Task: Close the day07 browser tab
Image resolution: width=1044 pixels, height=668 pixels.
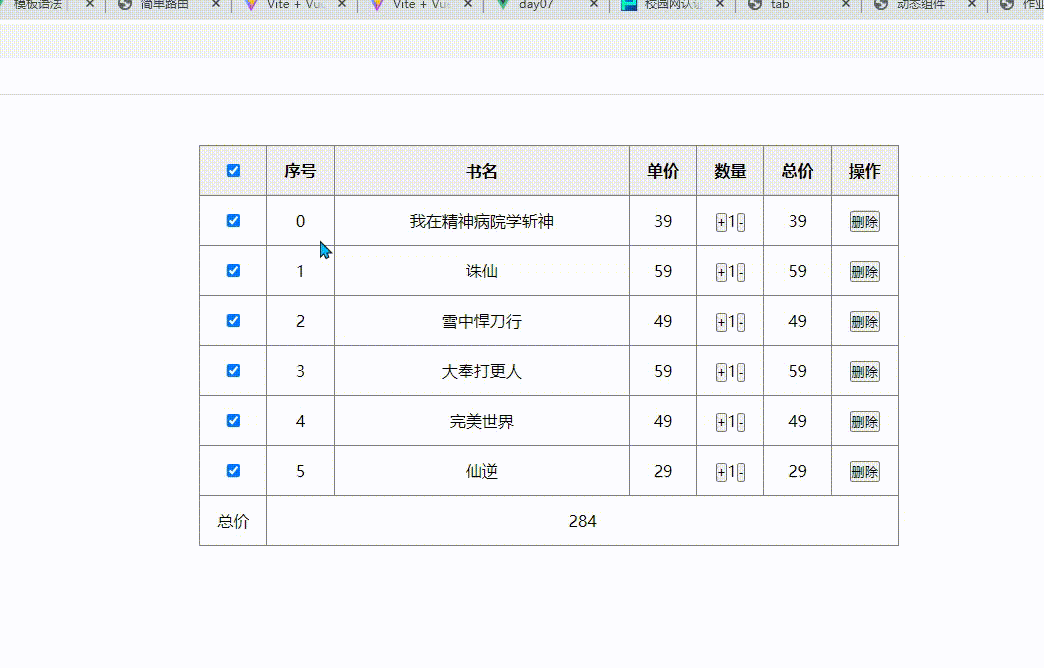Action: (594, 4)
